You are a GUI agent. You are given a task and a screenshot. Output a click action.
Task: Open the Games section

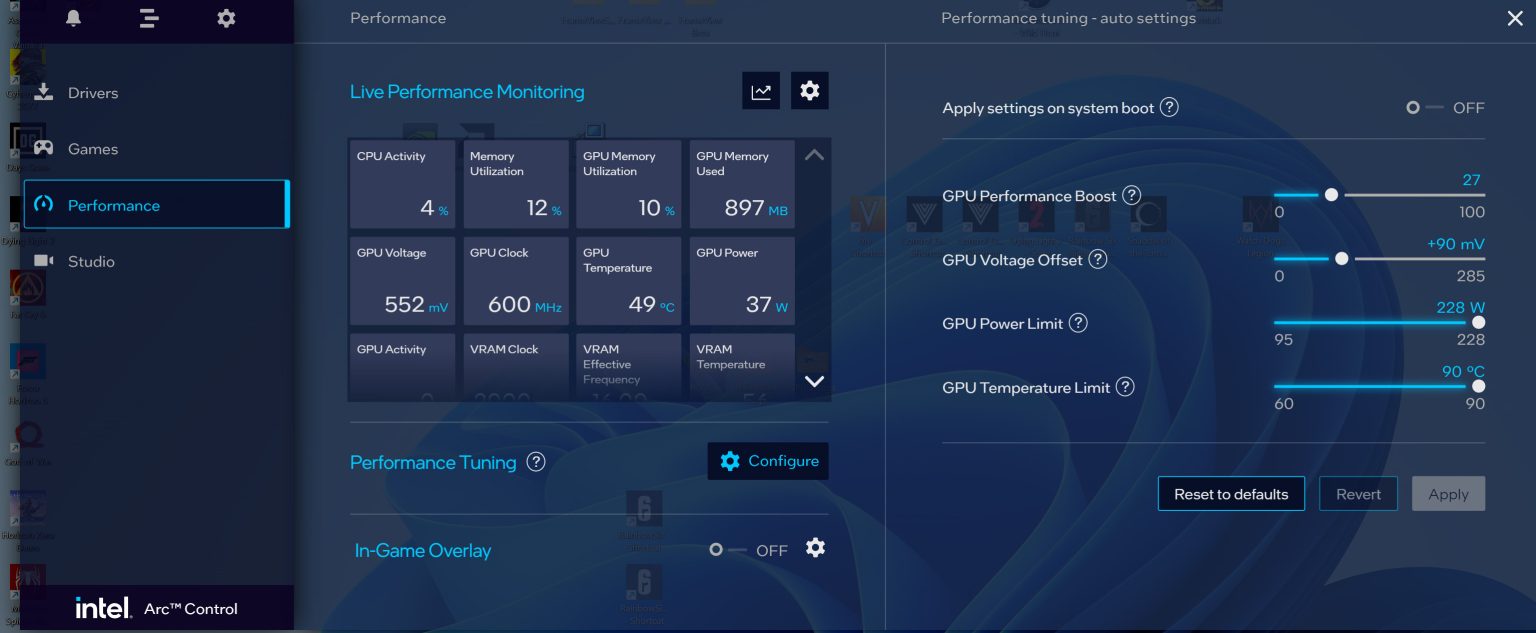click(x=93, y=148)
